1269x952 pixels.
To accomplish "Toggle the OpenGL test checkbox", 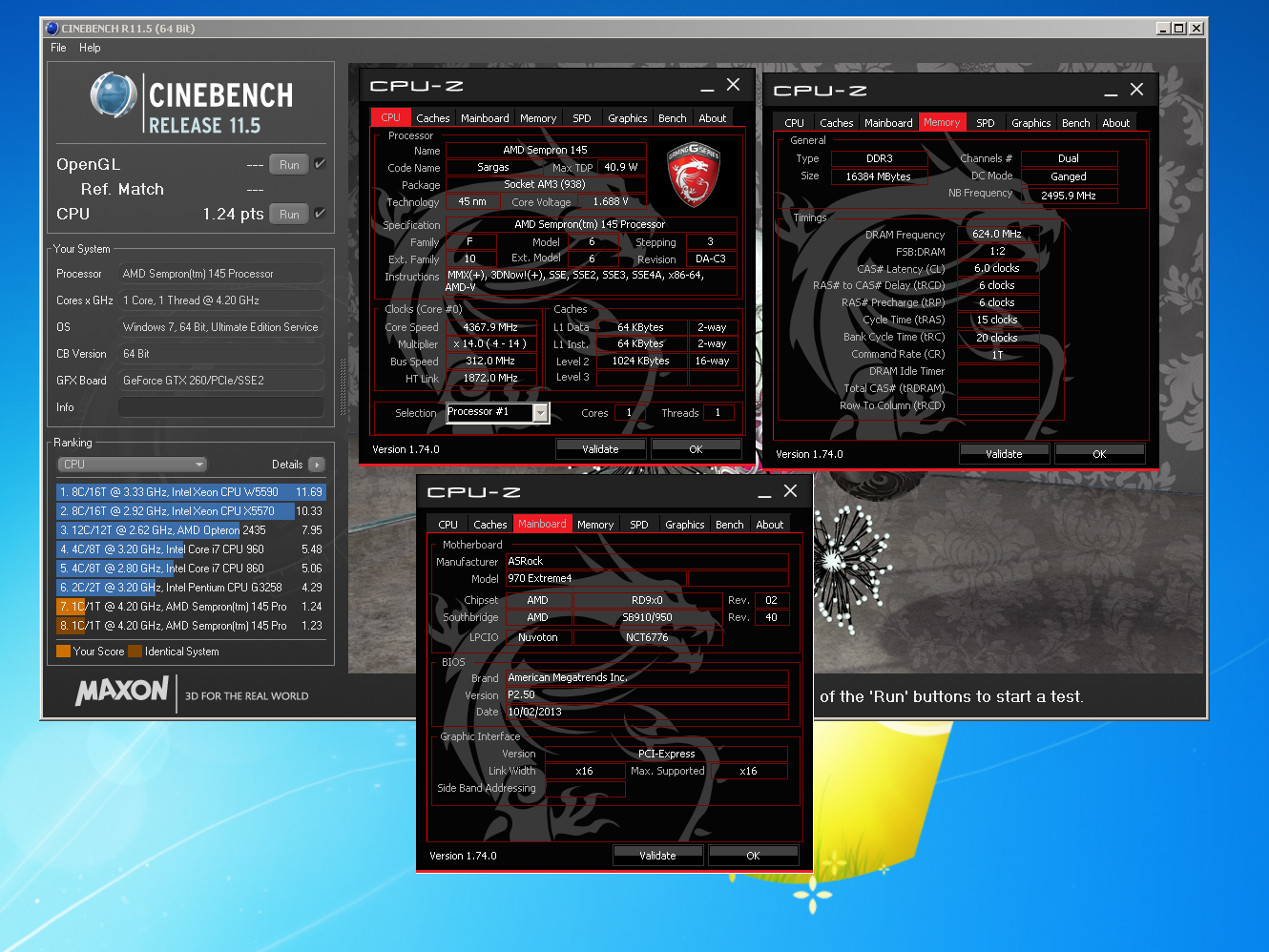I will tap(321, 164).
